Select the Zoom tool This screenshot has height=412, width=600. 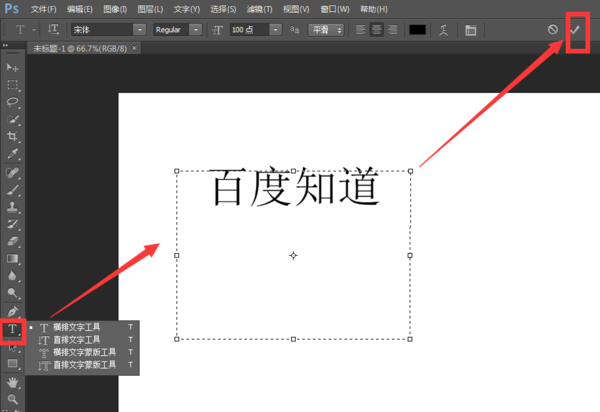tap(12, 399)
